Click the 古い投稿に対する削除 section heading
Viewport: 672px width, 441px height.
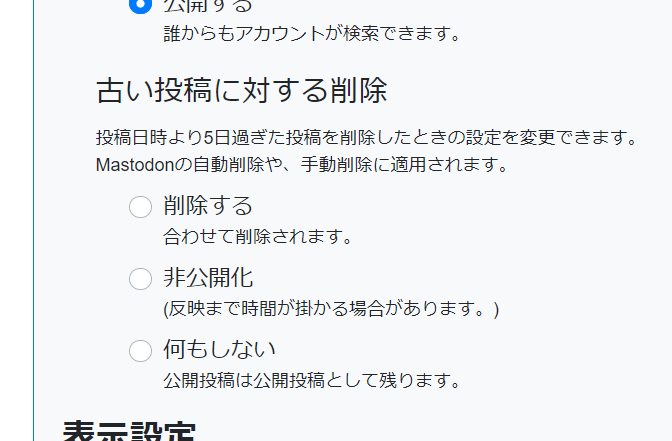pyautogui.click(x=241, y=91)
